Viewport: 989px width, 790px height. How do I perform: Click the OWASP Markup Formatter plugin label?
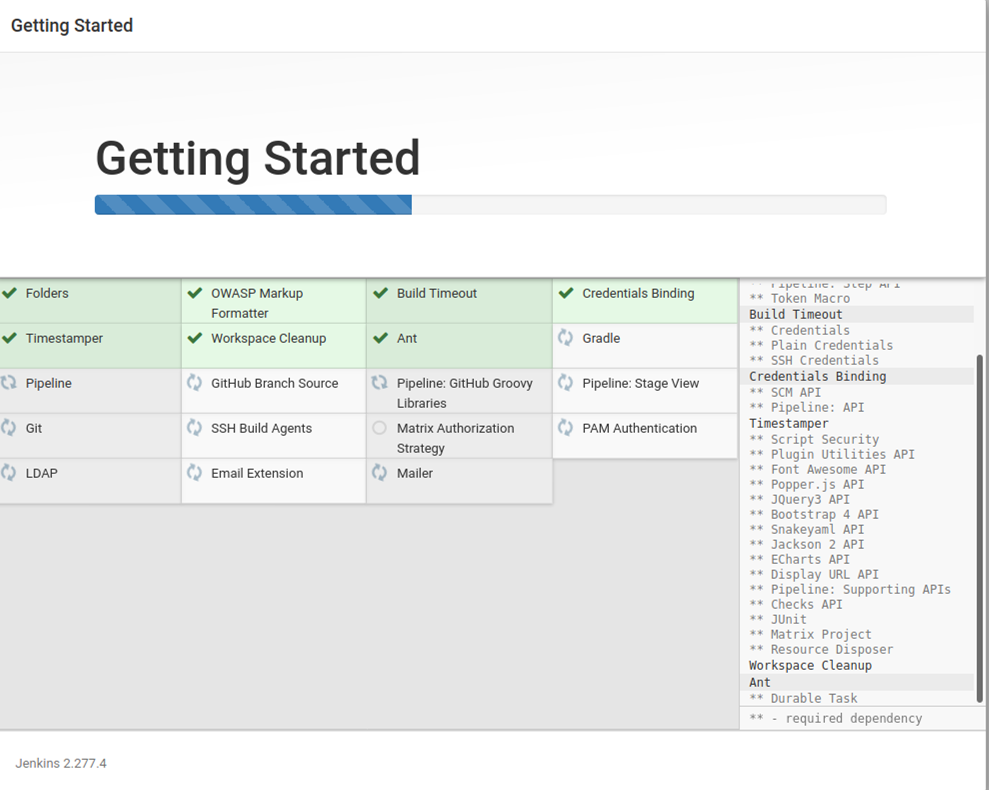pyautogui.click(x=257, y=304)
